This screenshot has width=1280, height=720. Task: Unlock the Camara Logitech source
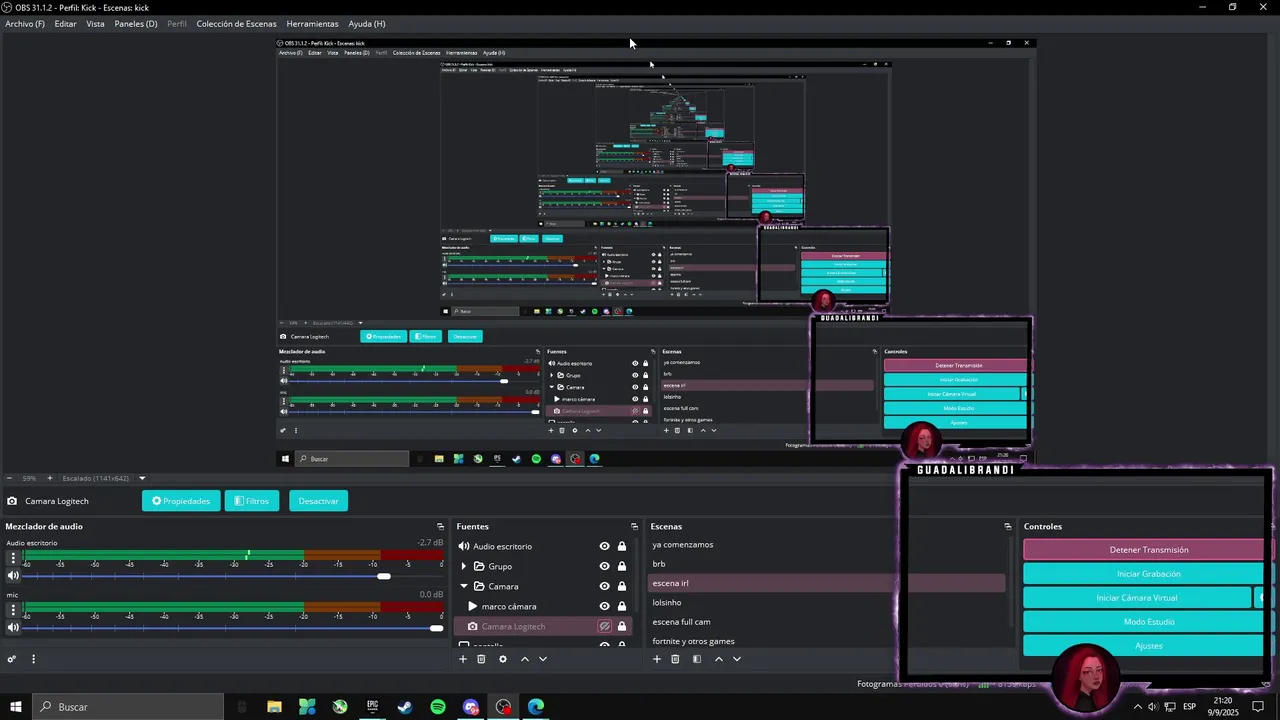622,626
